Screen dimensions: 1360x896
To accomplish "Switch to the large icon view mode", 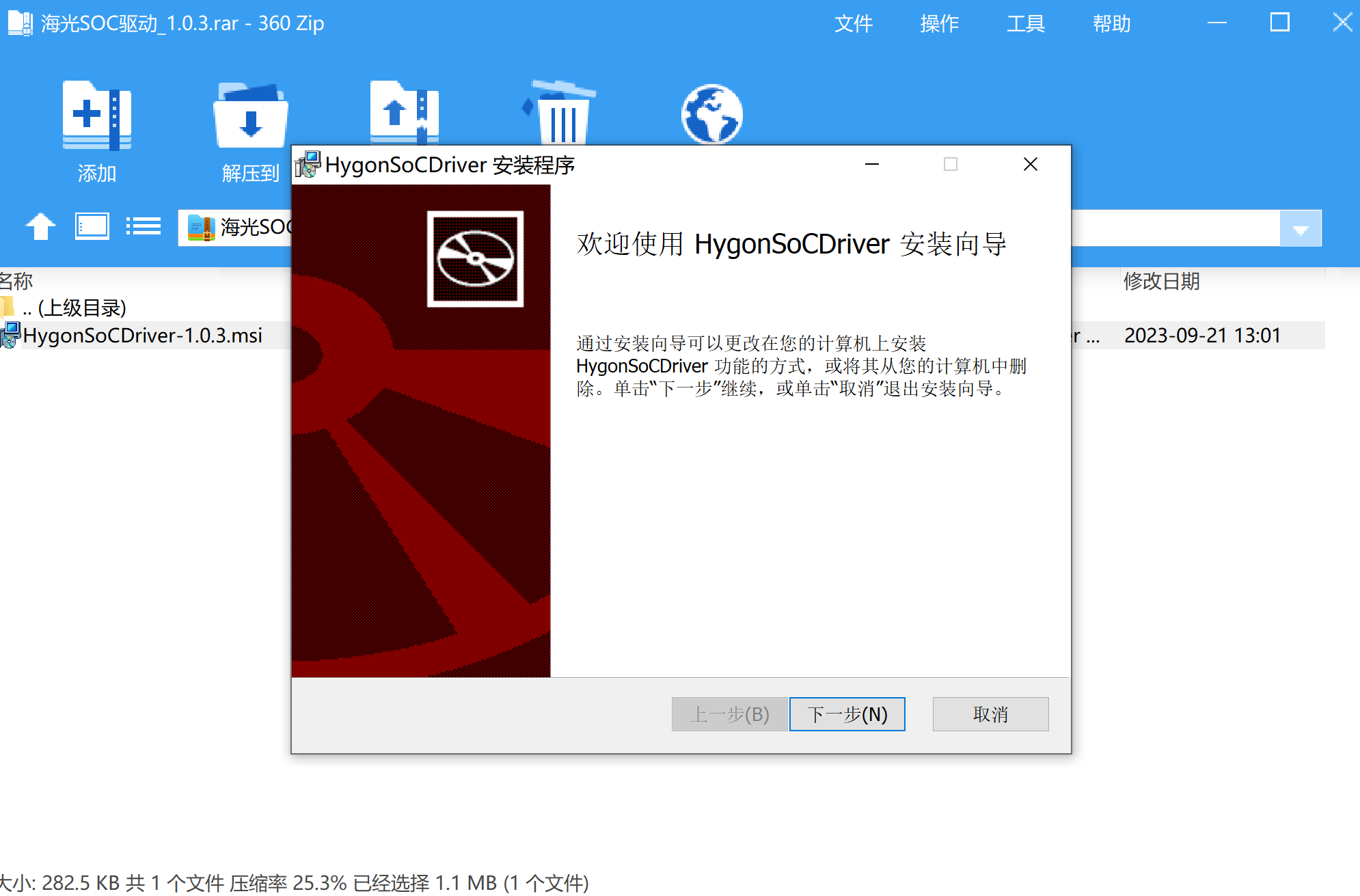I will pos(92,226).
